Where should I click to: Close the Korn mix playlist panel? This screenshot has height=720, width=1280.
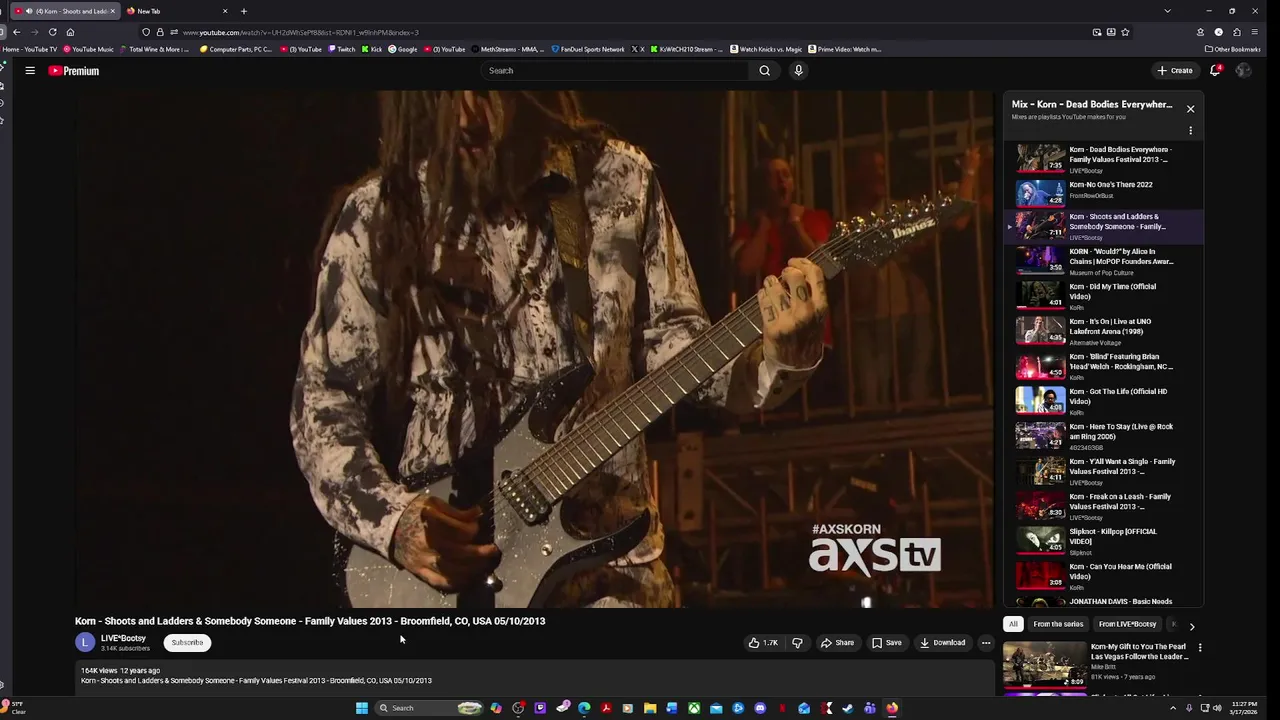click(x=1190, y=108)
